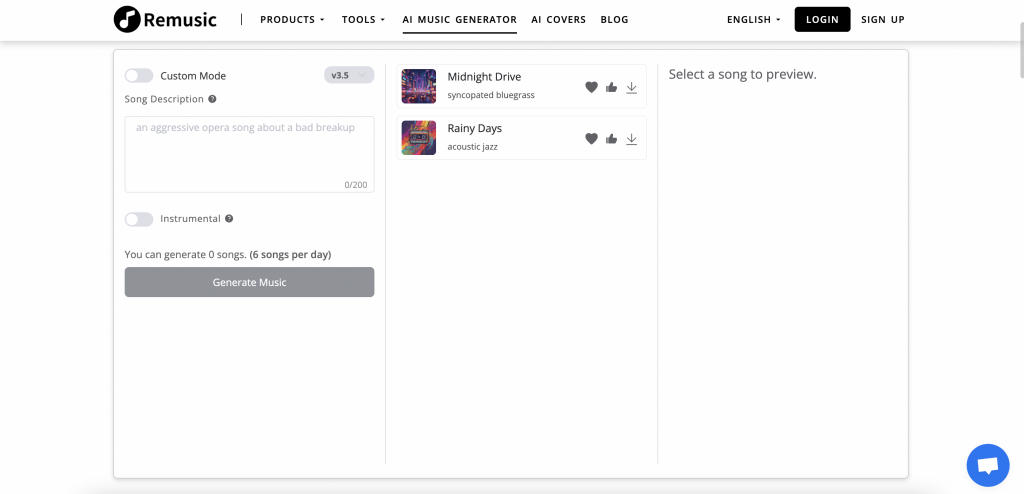Click the 6 songs per day text
Viewport: 1024px width, 494px height.
(290, 255)
